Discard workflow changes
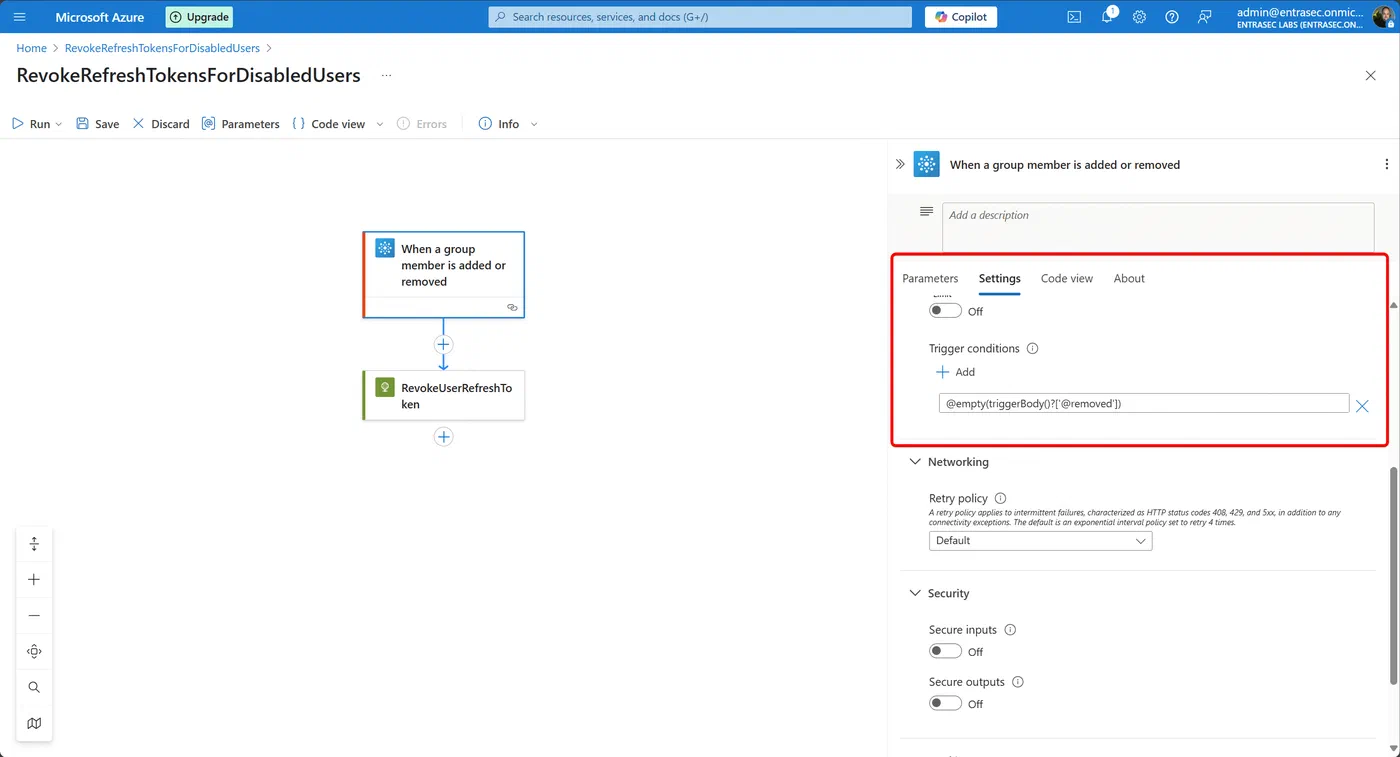This screenshot has width=1400, height=757. 161,124
